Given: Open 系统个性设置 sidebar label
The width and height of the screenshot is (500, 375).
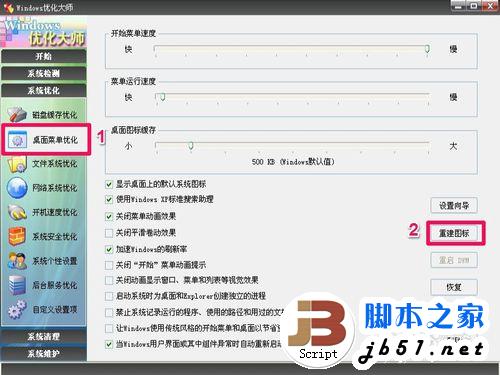Looking at the screenshot, I should pyautogui.click(x=55, y=261).
